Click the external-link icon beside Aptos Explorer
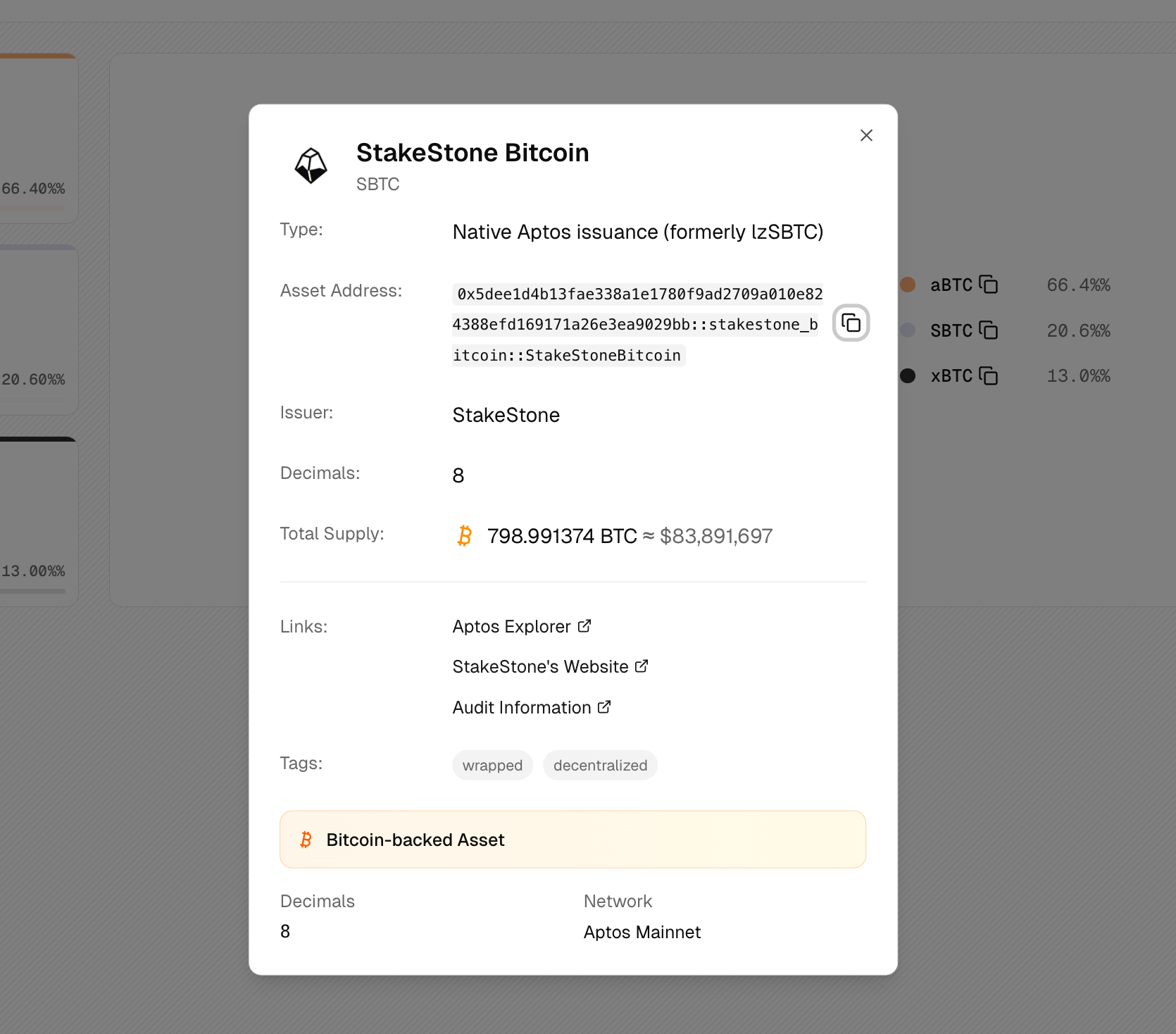1176x1034 pixels. 584,625
